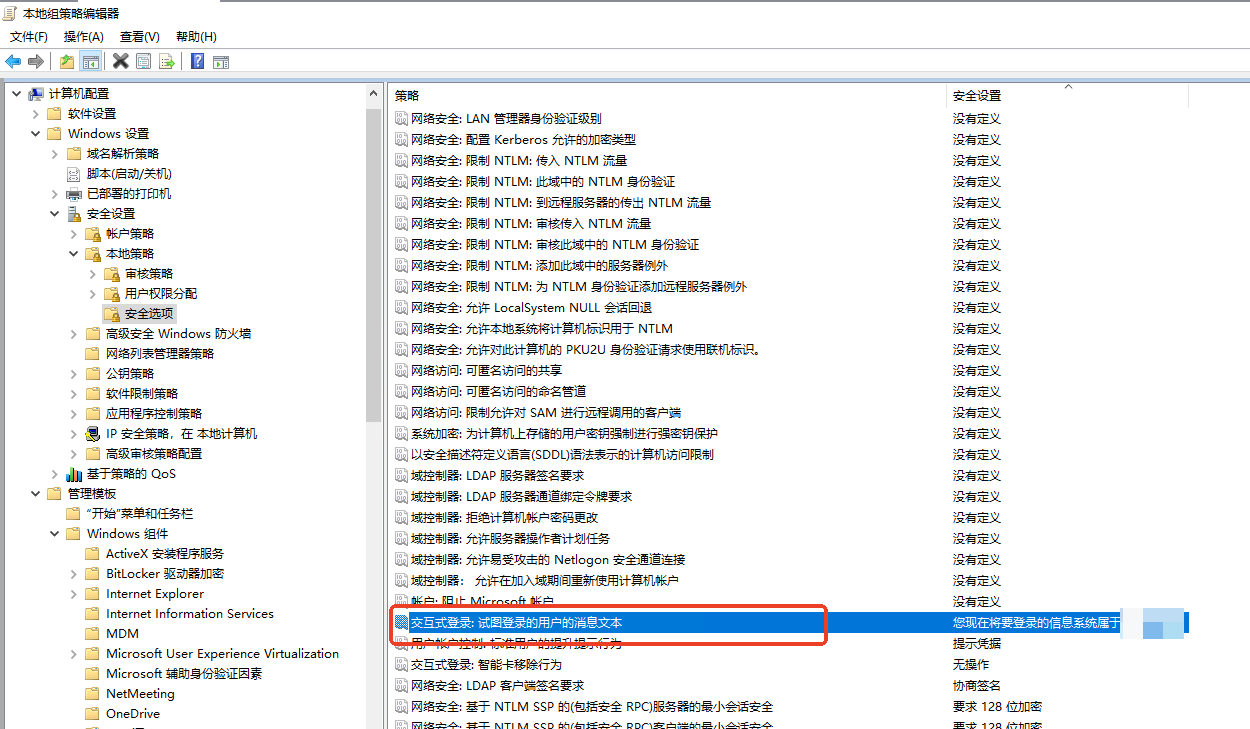Click the IP 安全策略 tree icon

tap(92, 433)
